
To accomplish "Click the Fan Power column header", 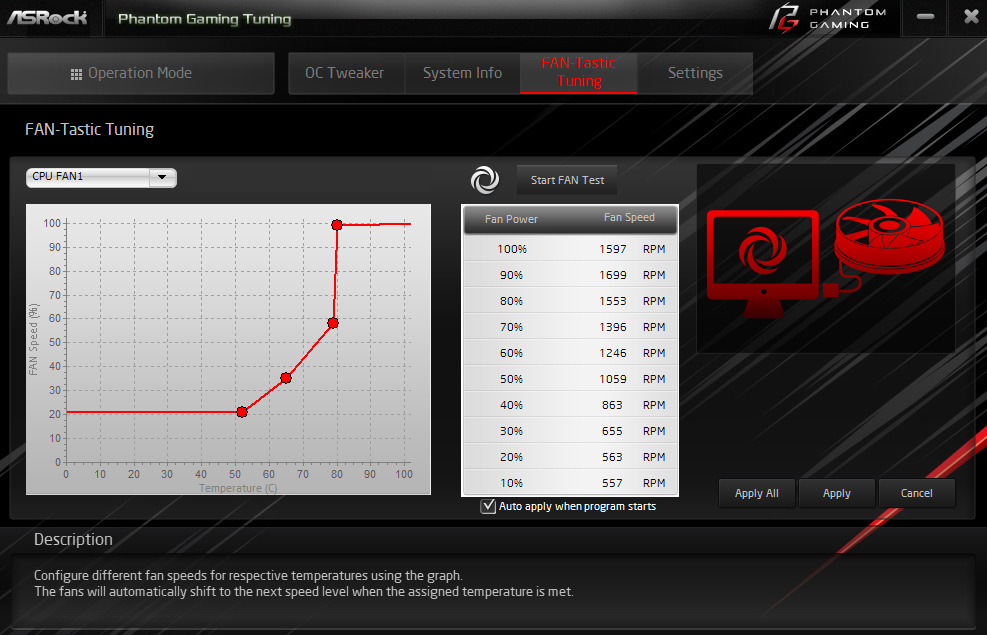I will [511, 219].
